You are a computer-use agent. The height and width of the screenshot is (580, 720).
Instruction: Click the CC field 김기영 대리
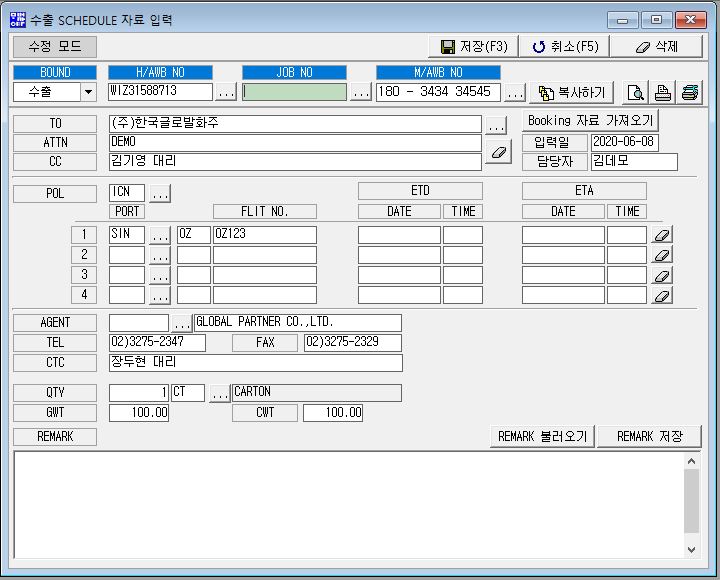tap(295, 162)
